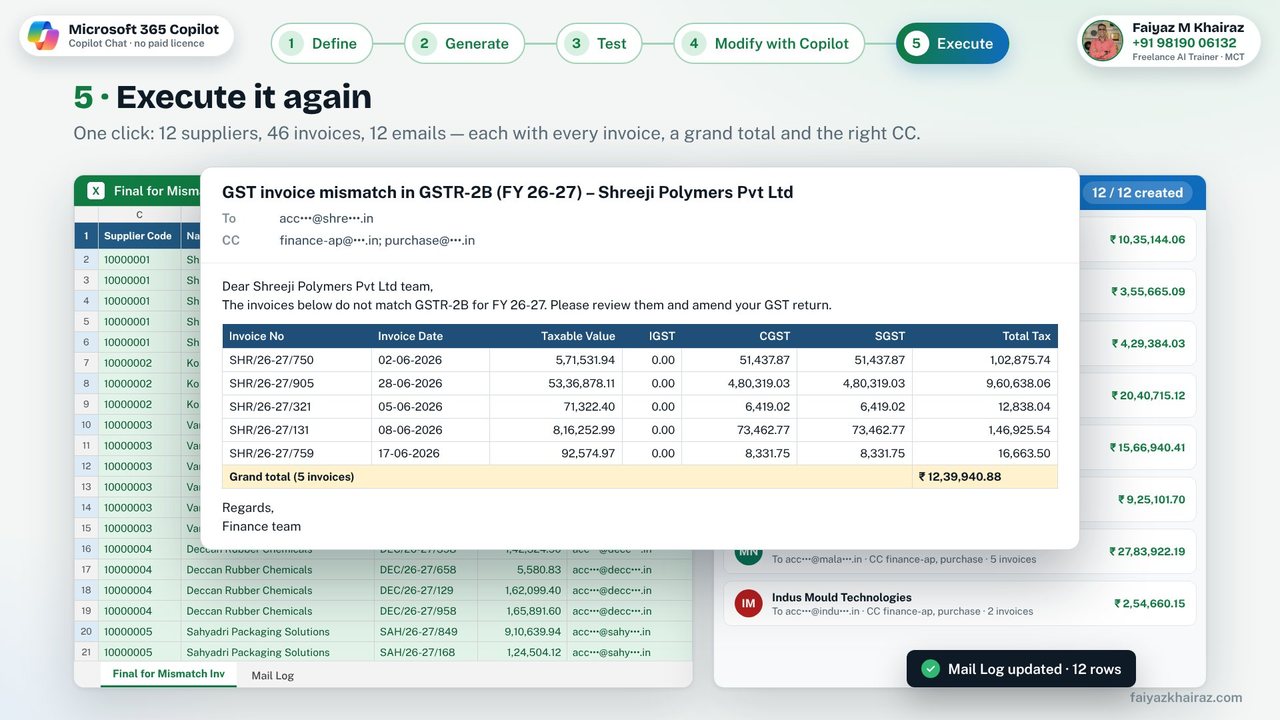Jump to step 3 Test
Viewport: 1280px width, 720px height.
coord(599,43)
